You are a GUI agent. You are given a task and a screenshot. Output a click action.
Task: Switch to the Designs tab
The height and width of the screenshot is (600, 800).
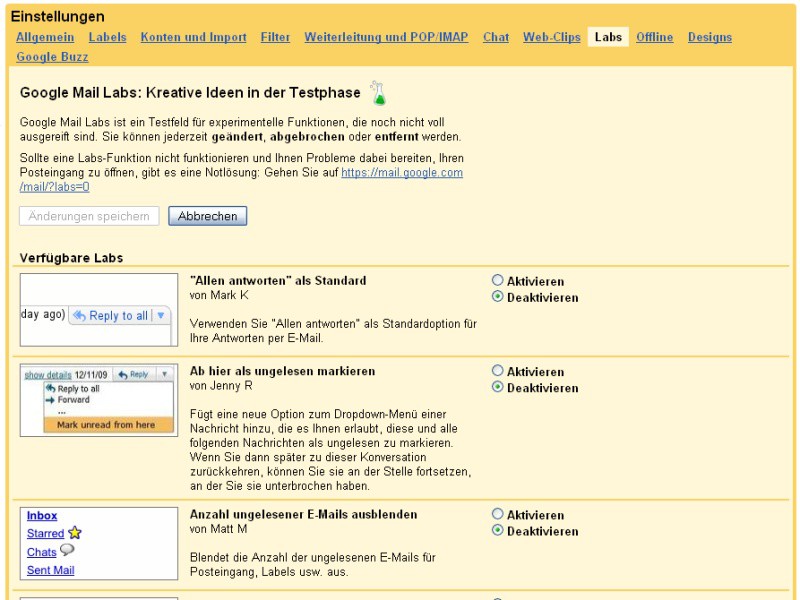pos(710,37)
